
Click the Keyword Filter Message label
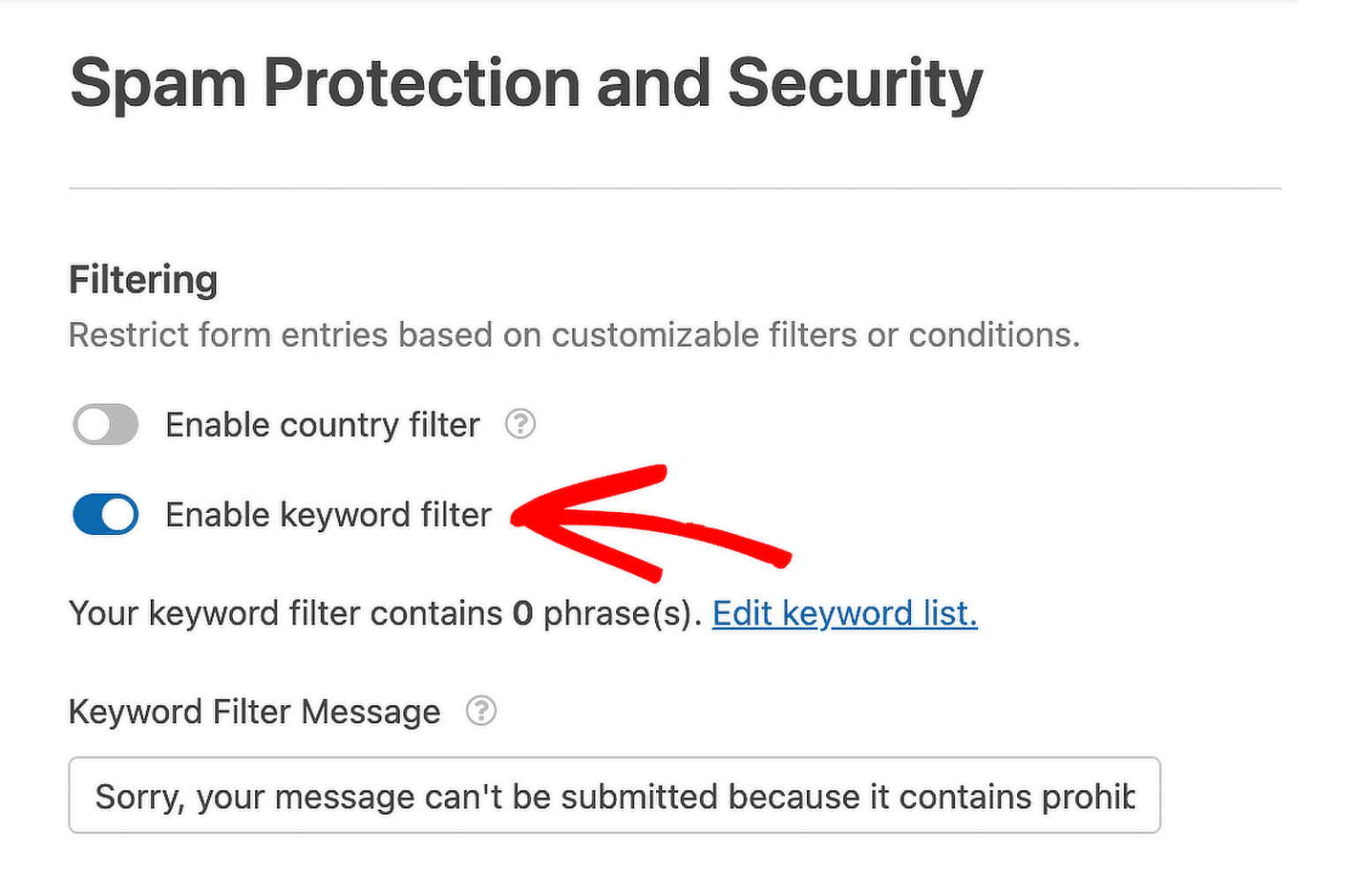255,711
